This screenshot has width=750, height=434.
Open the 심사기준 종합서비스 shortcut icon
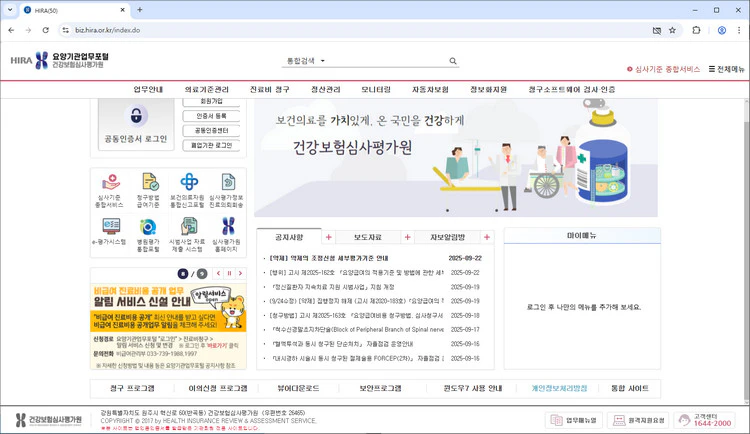[110, 182]
